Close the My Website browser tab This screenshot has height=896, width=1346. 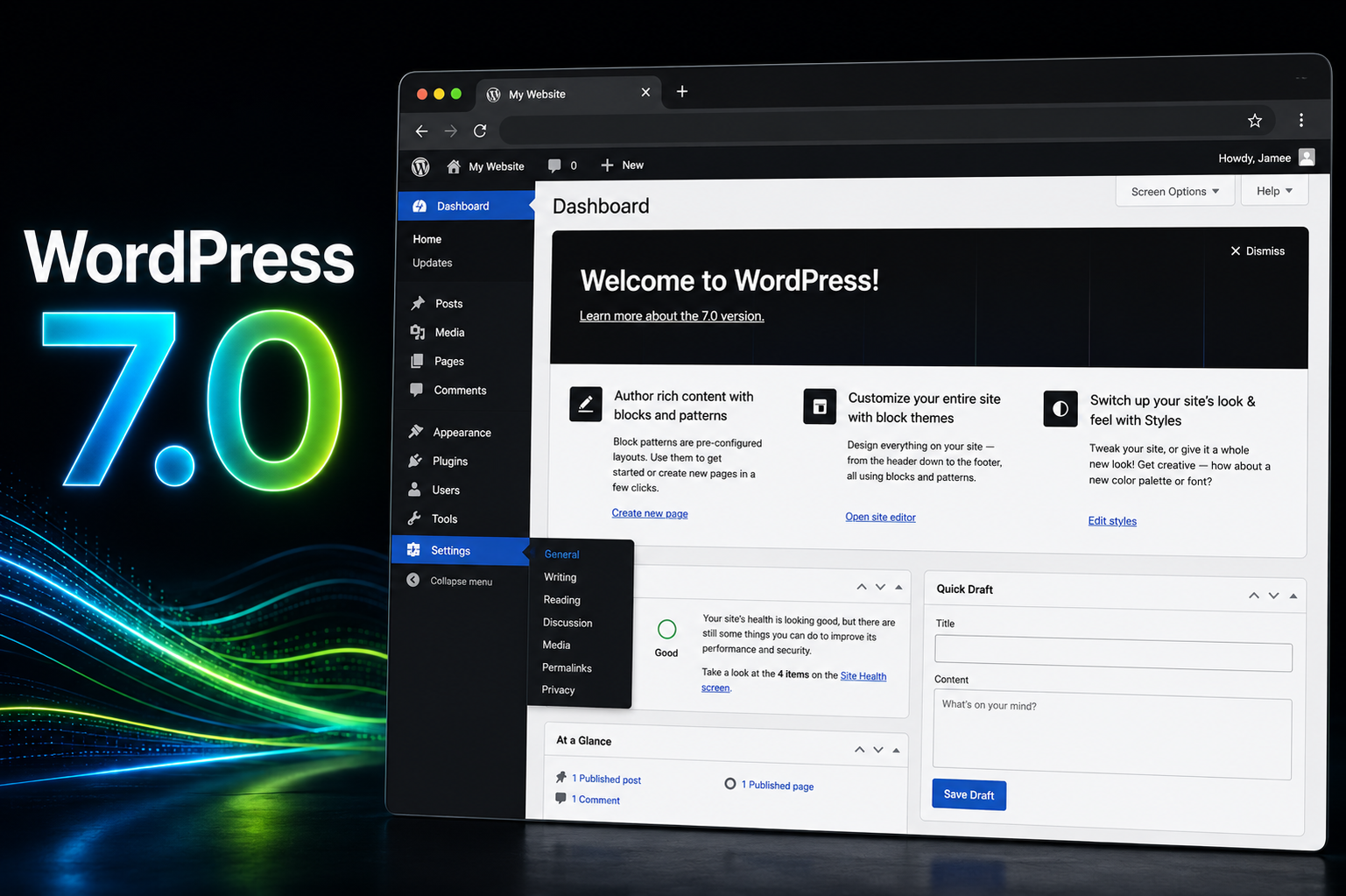(x=645, y=92)
